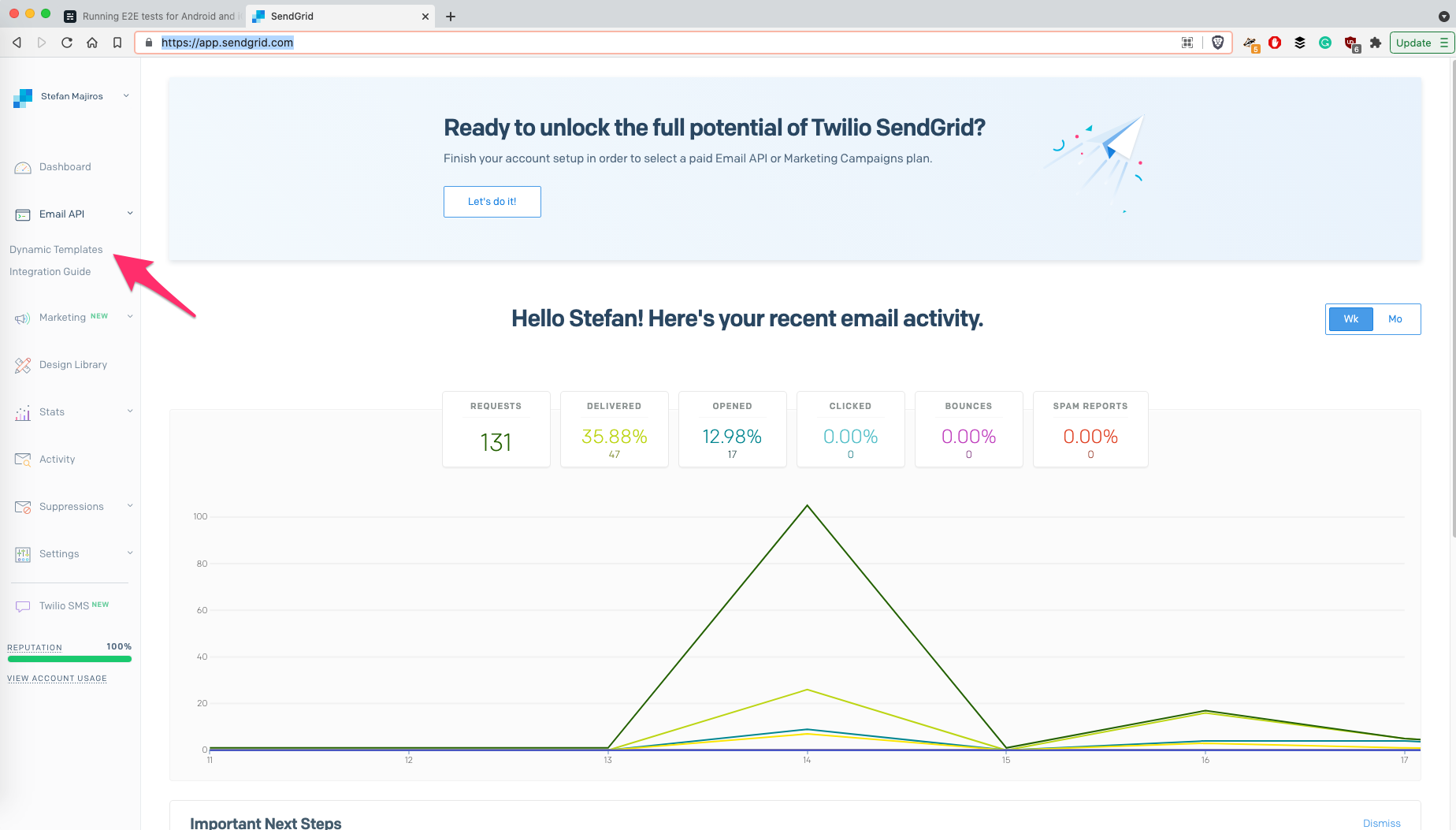Switch activity view to Wk

(1351, 319)
